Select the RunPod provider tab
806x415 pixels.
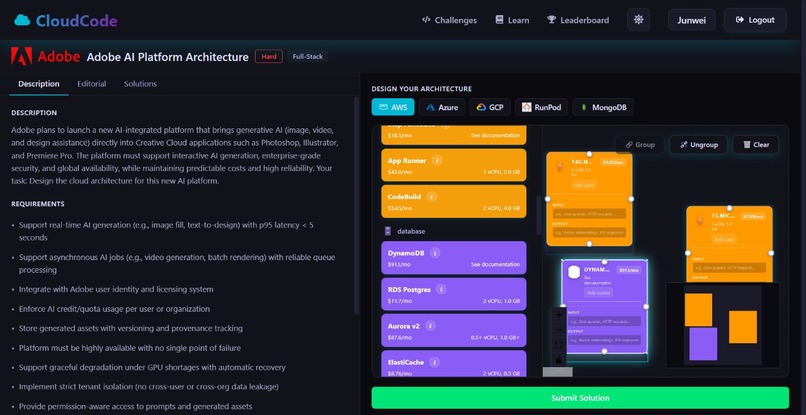[x=541, y=107]
